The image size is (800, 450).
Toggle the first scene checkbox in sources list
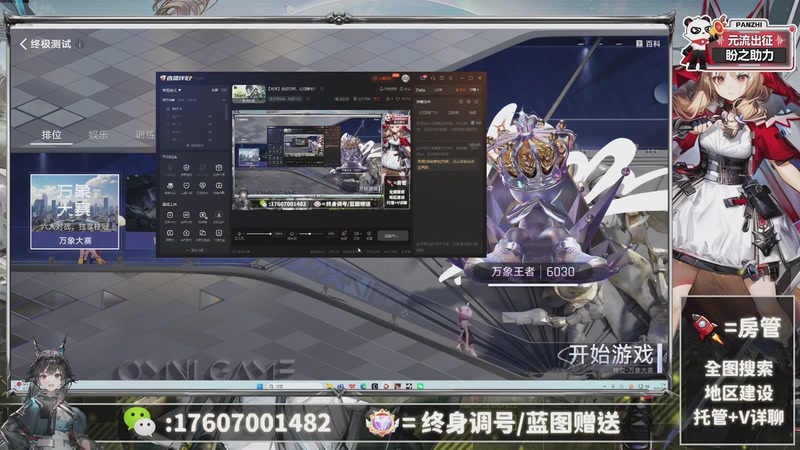168,109
